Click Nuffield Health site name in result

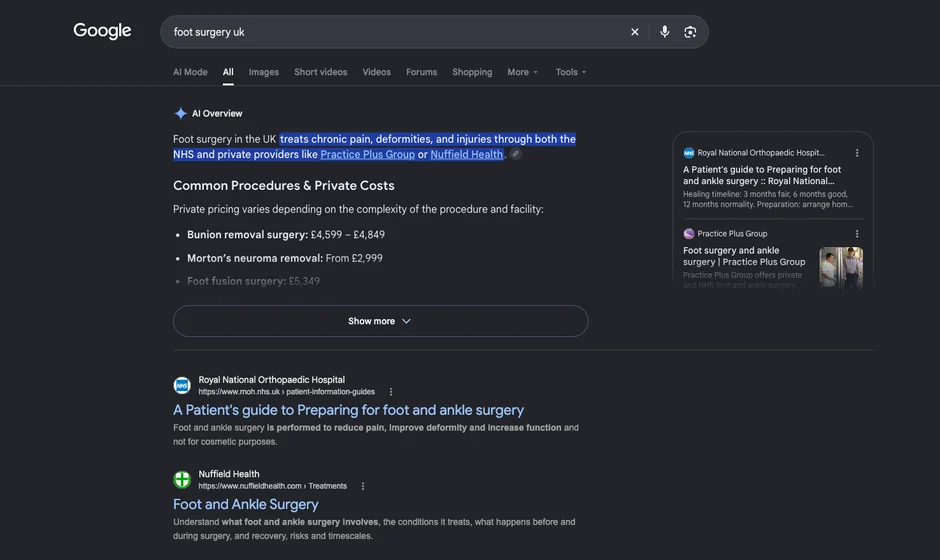click(x=229, y=474)
